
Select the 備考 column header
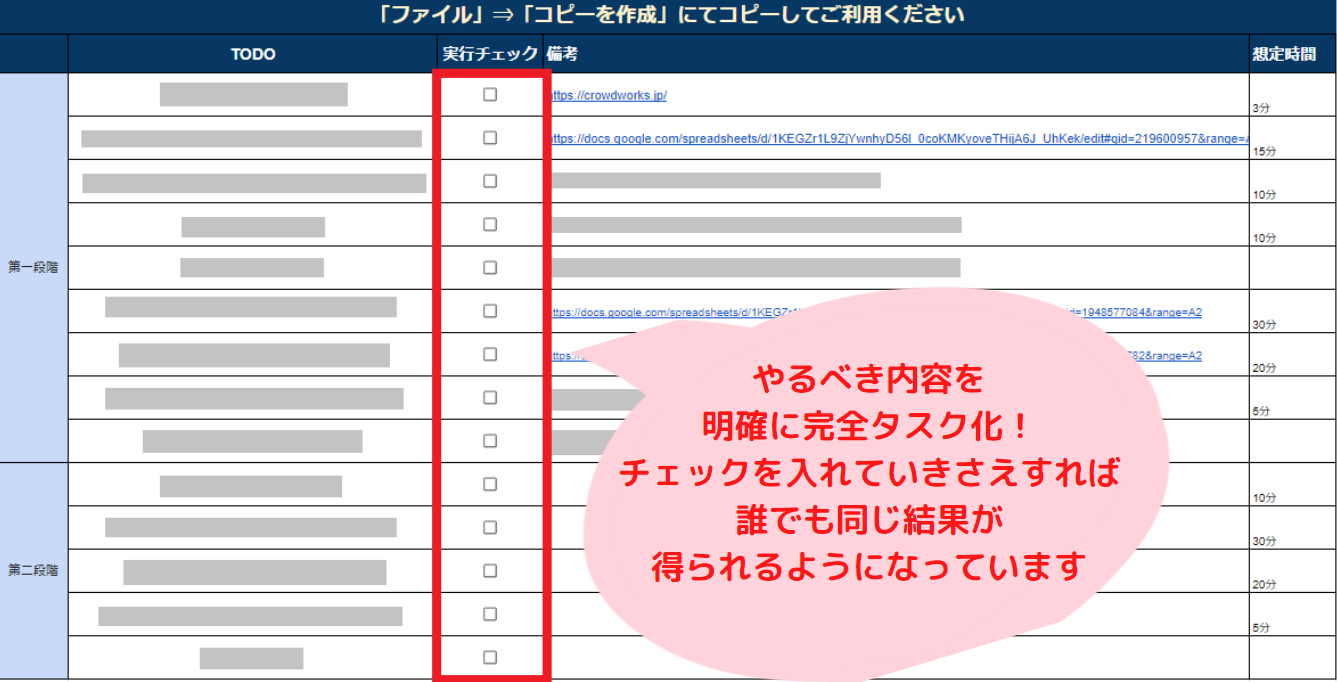click(896, 54)
